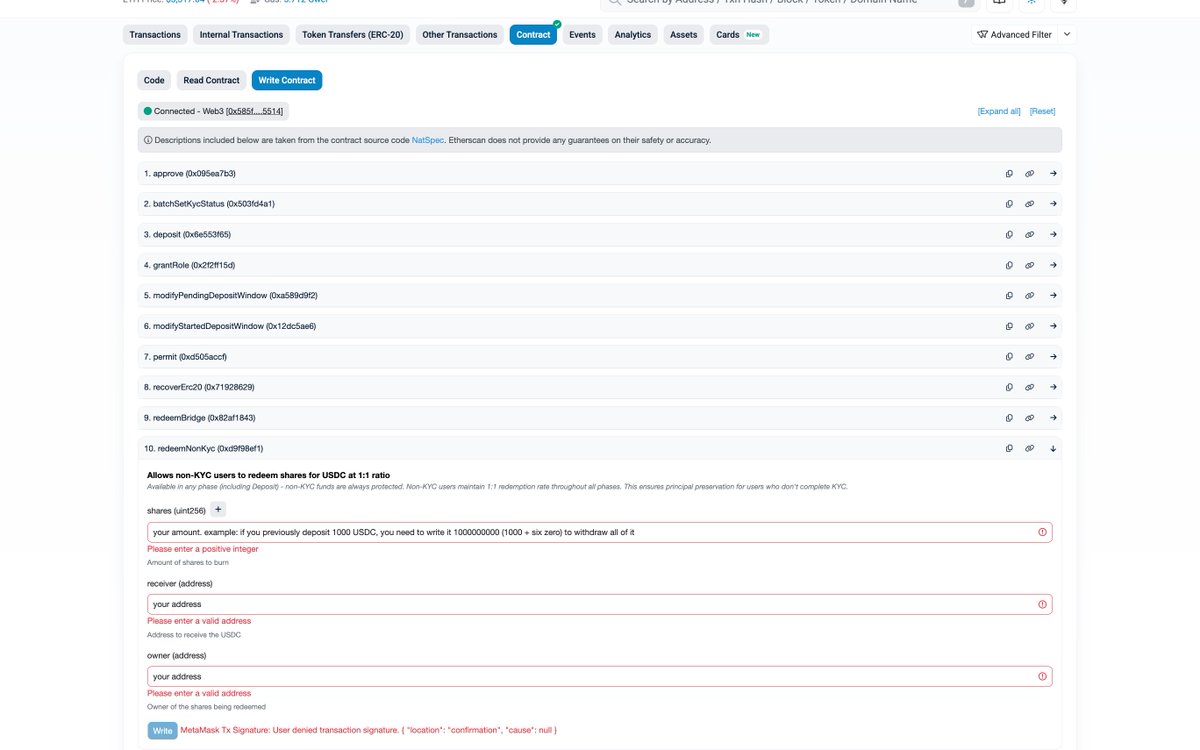
Task: Click the link icon beside batchSetKycStatus
Action: (1029, 203)
